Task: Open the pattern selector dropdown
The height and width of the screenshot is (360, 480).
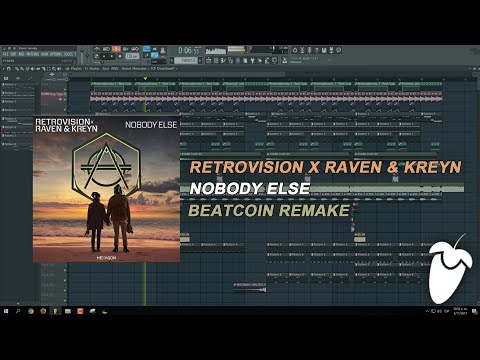Action: pyautogui.click(x=186, y=60)
